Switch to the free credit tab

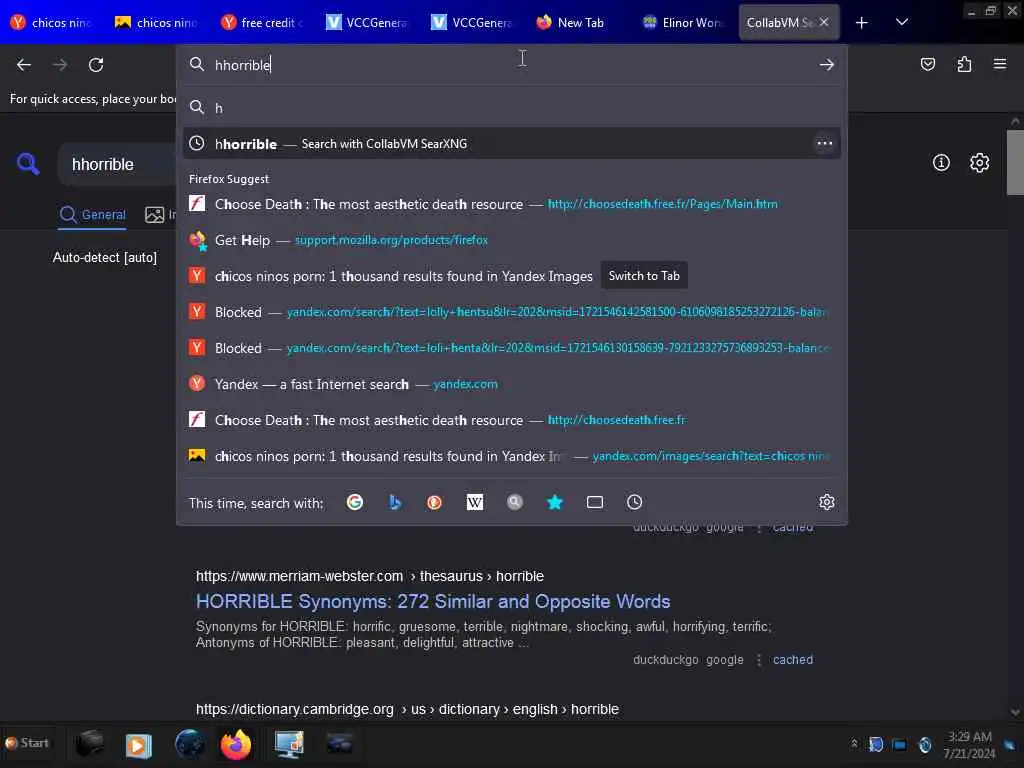pyautogui.click(x=261, y=22)
